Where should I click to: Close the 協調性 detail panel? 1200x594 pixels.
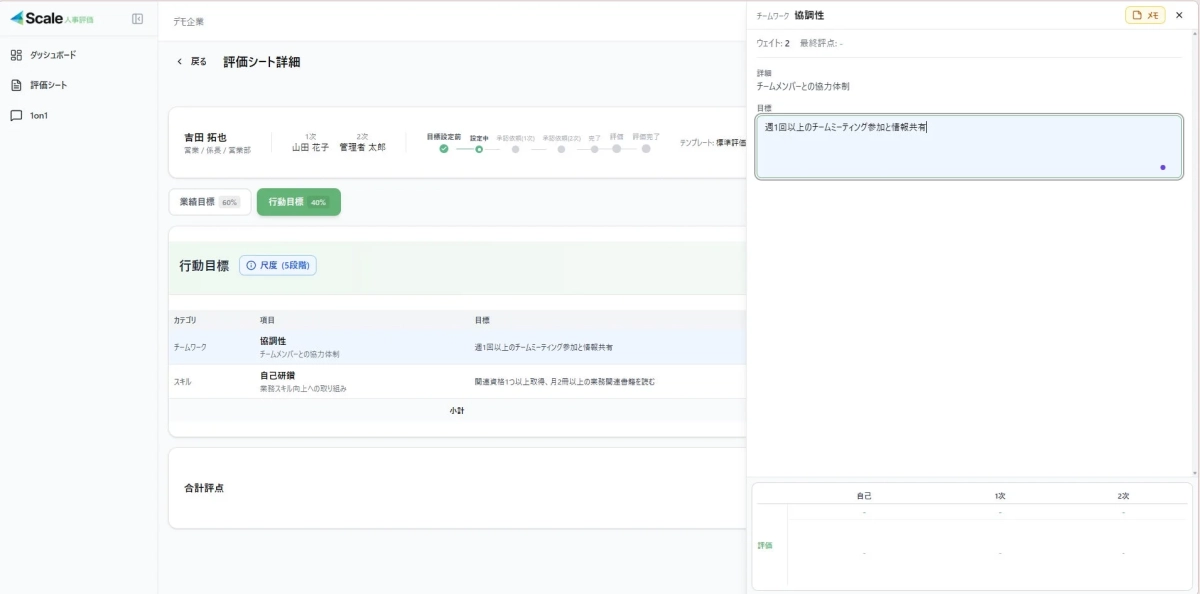pyautogui.click(x=1179, y=15)
